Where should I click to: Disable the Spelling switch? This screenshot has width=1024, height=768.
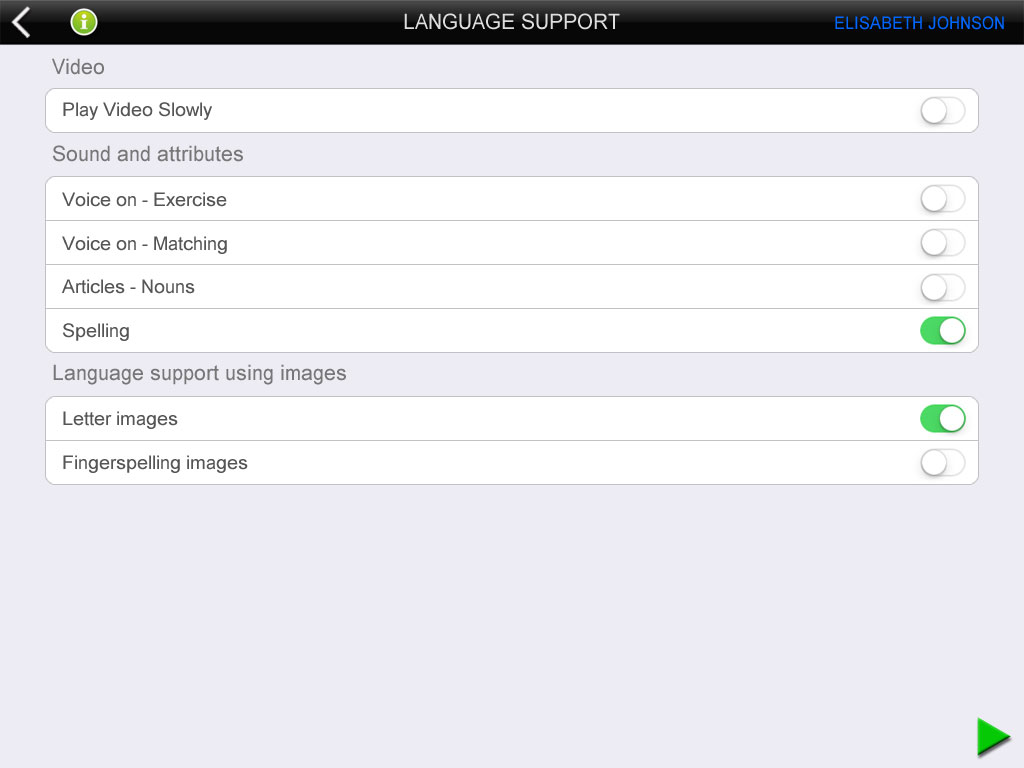[942, 330]
